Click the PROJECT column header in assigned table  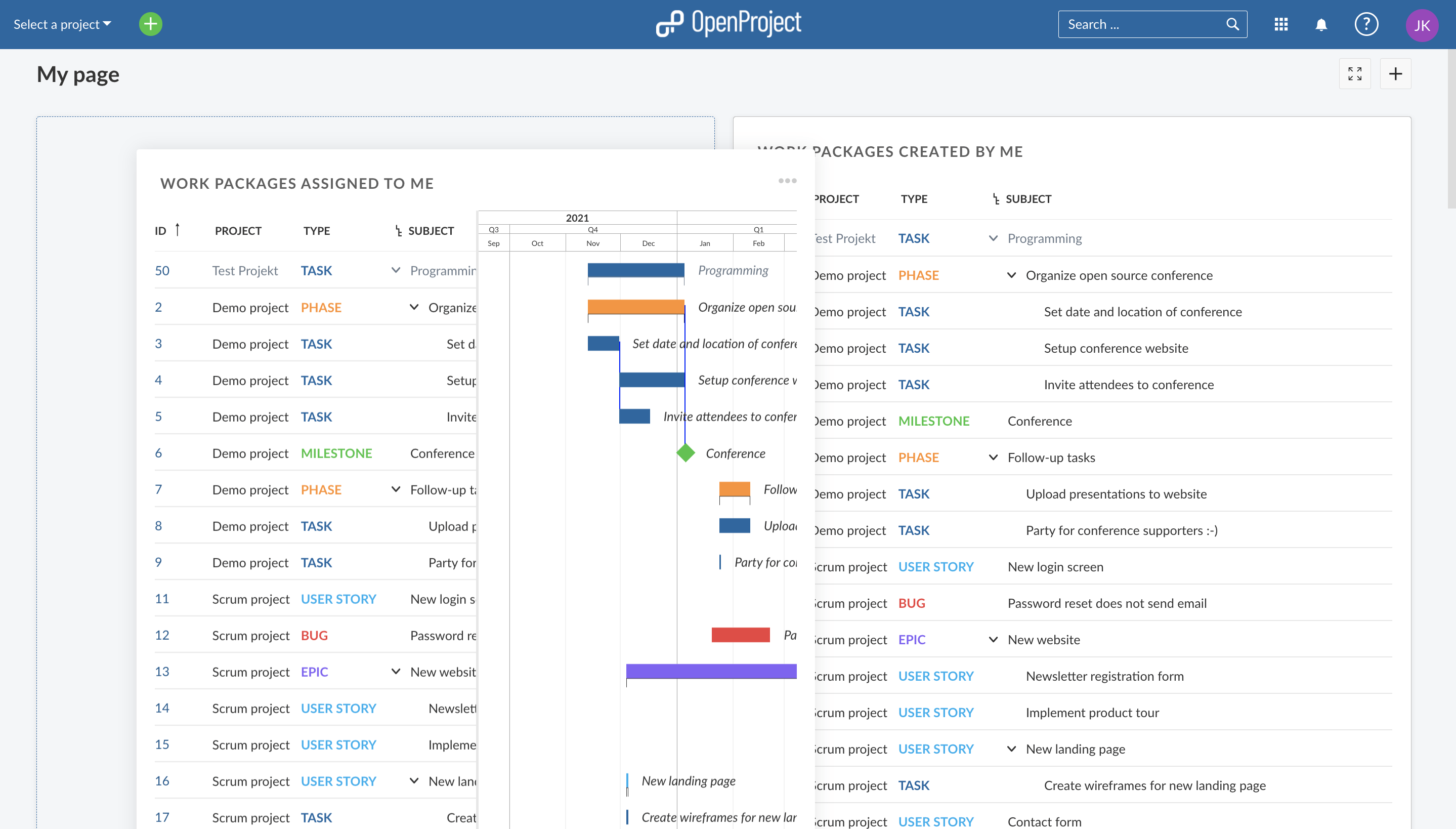(238, 231)
